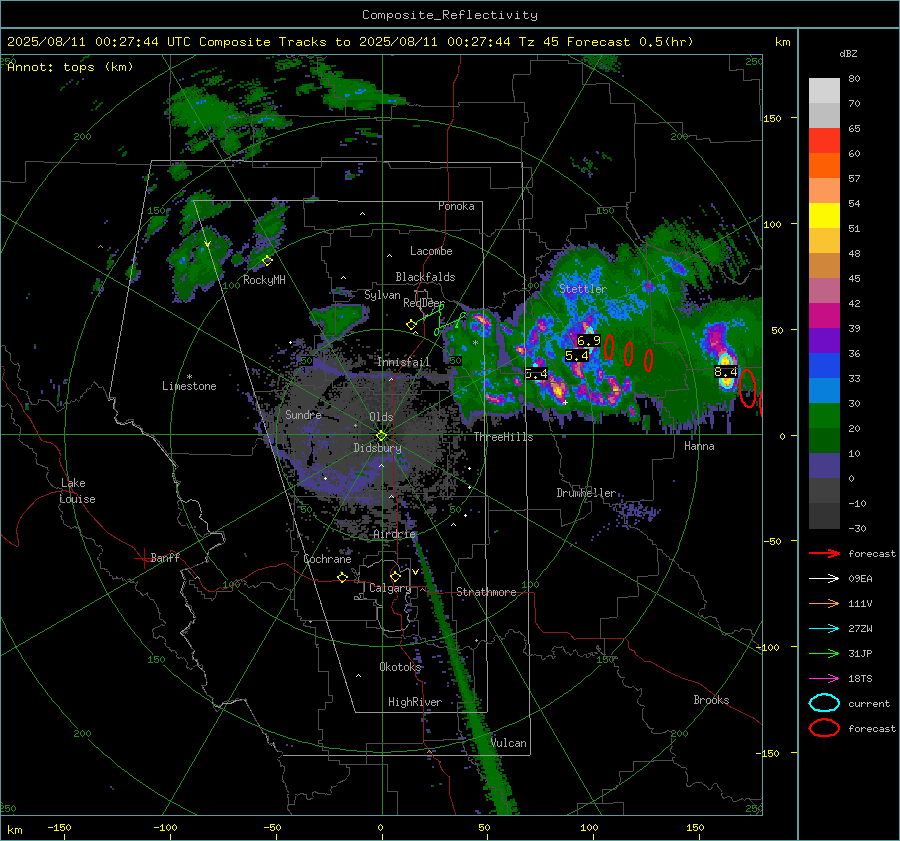Pick the yellow 54–51 dBZ color swatch
Viewport: 900px width, 841px height.
coord(824,216)
